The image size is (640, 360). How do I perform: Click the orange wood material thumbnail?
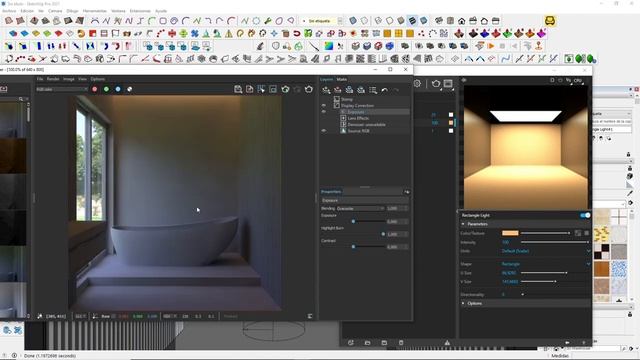click(601, 269)
